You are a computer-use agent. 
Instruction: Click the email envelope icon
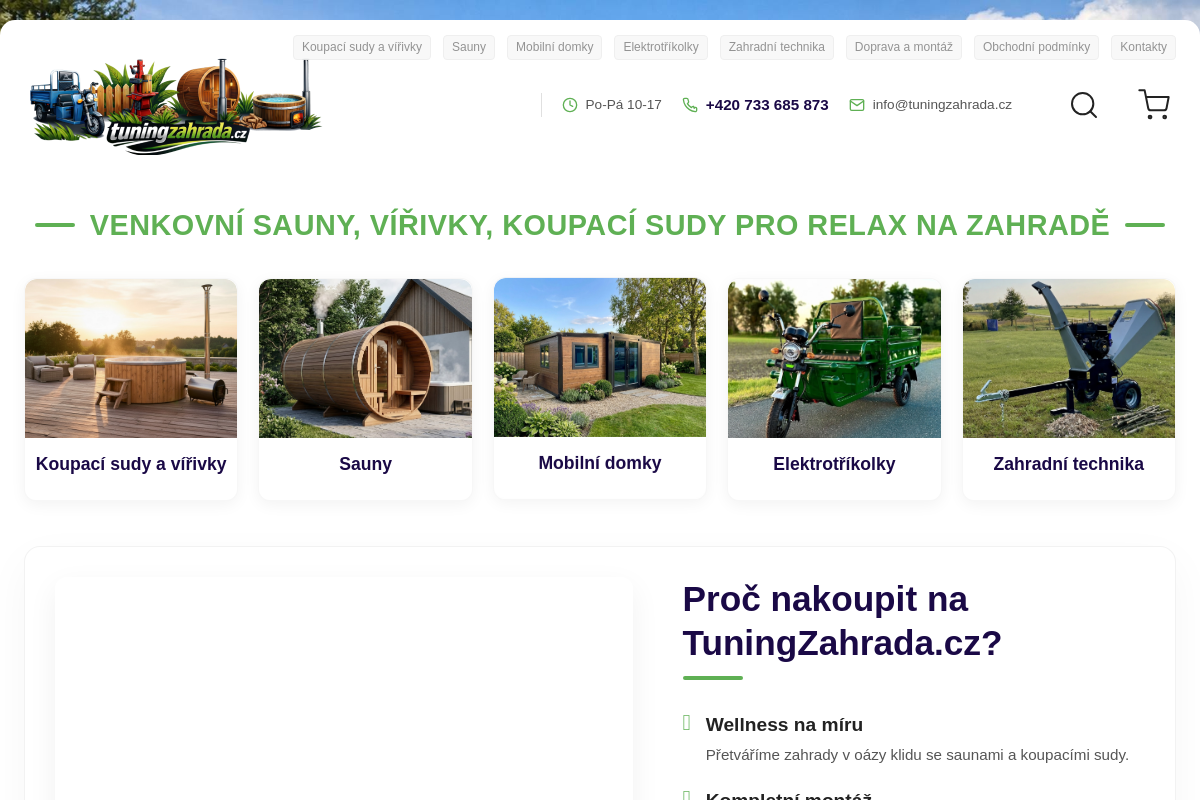[x=857, y=105]
